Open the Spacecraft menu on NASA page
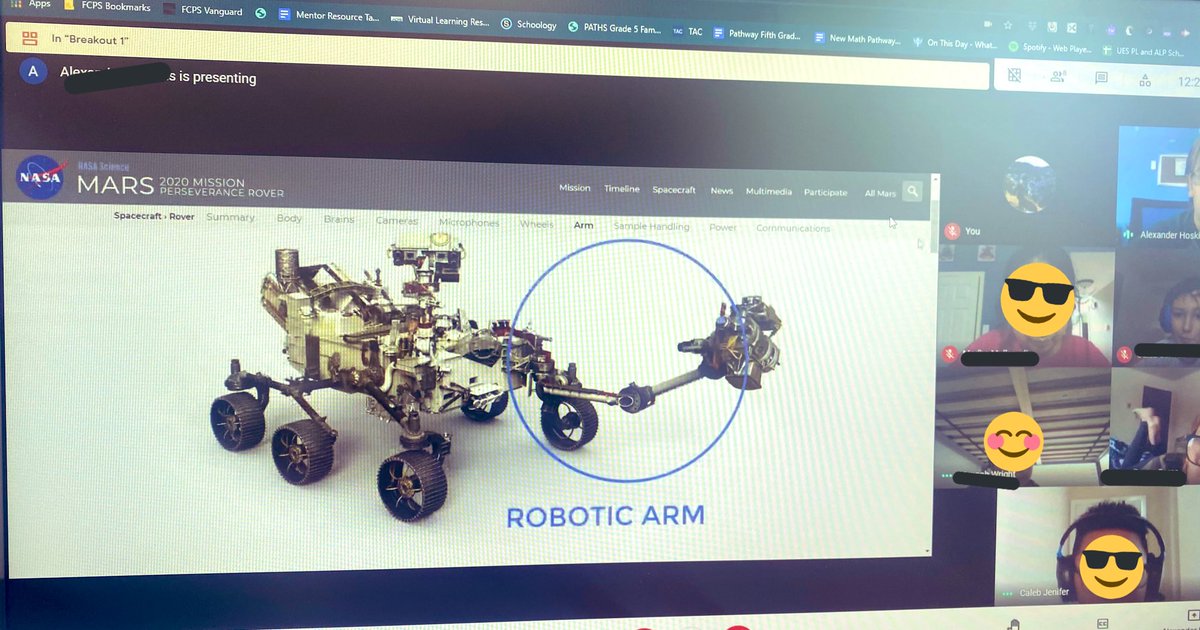 coord(674,190)
